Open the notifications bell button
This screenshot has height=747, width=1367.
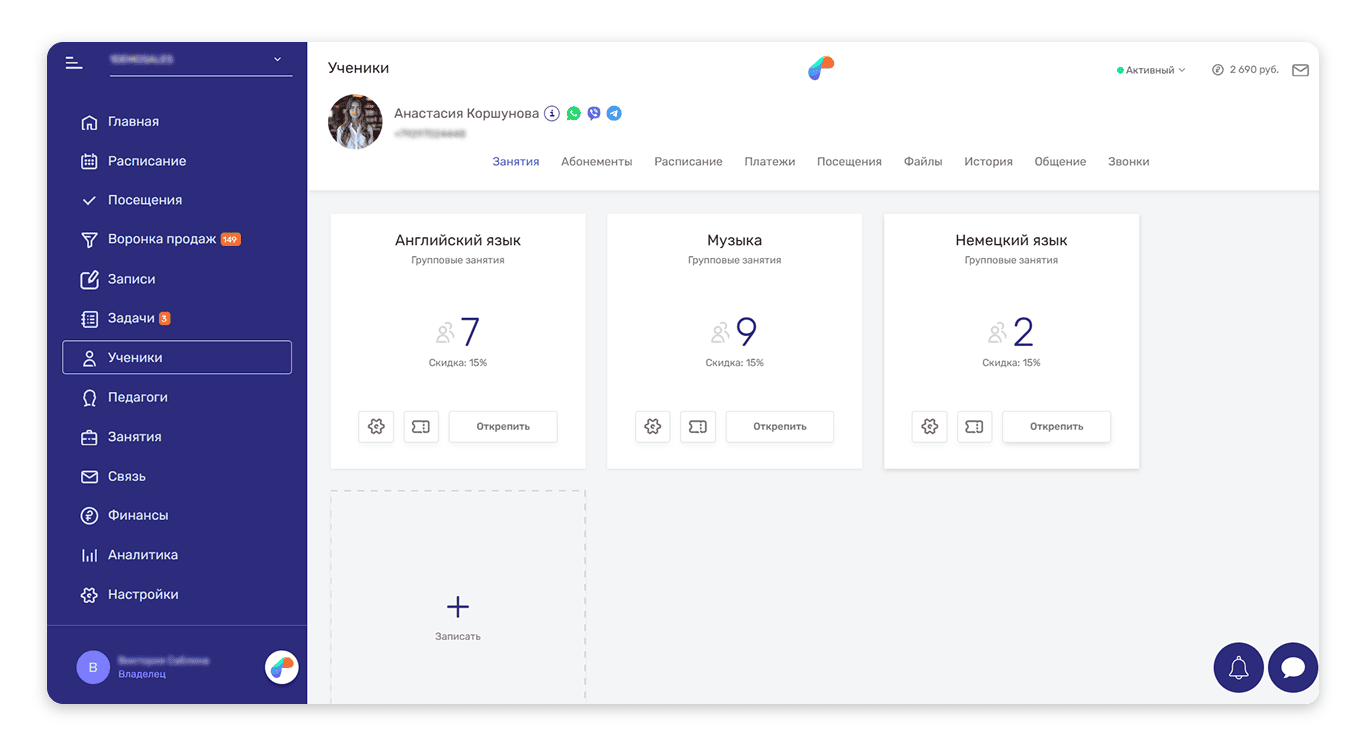(x=1238, y=668)
